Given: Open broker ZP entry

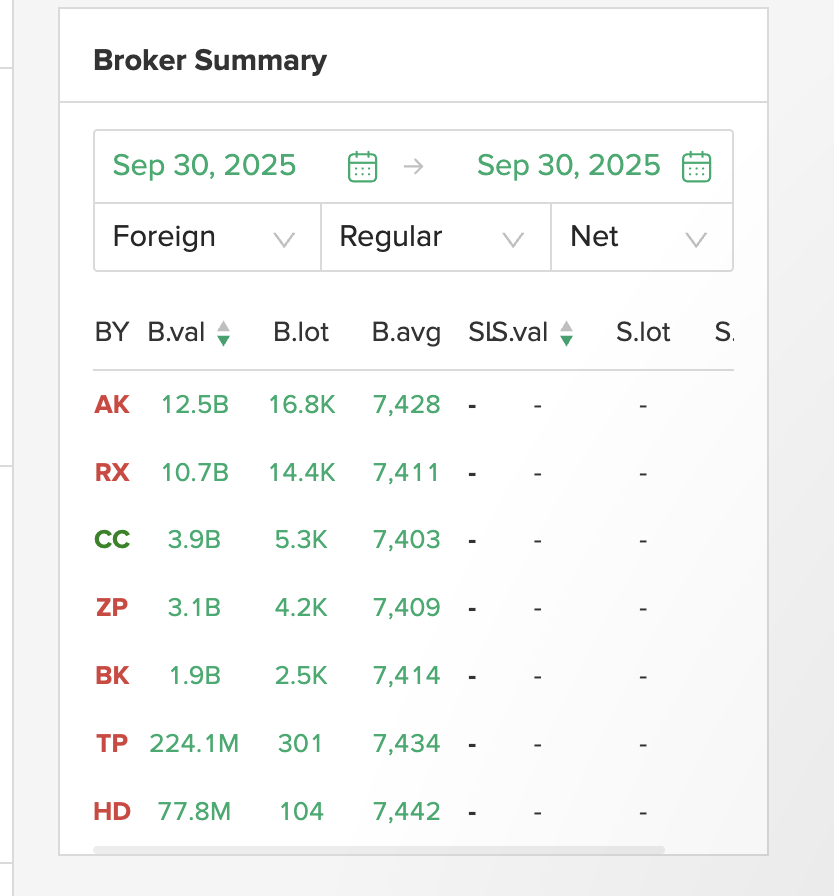Looking at the screenshot, I should click(112, 607).
